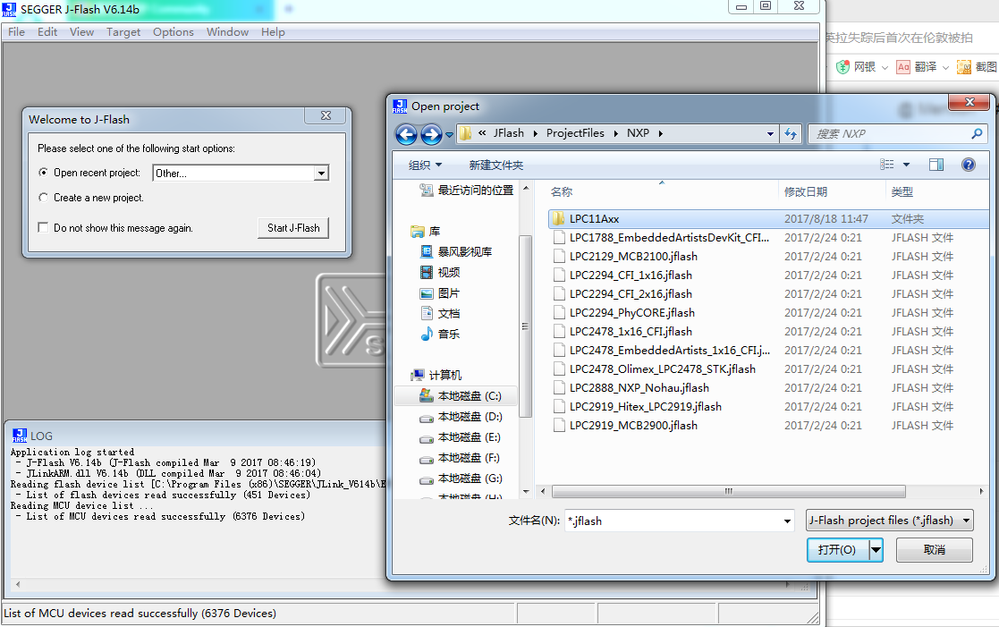Toggle the preview pane icon

pyautogui.click(x=936, y=165)
